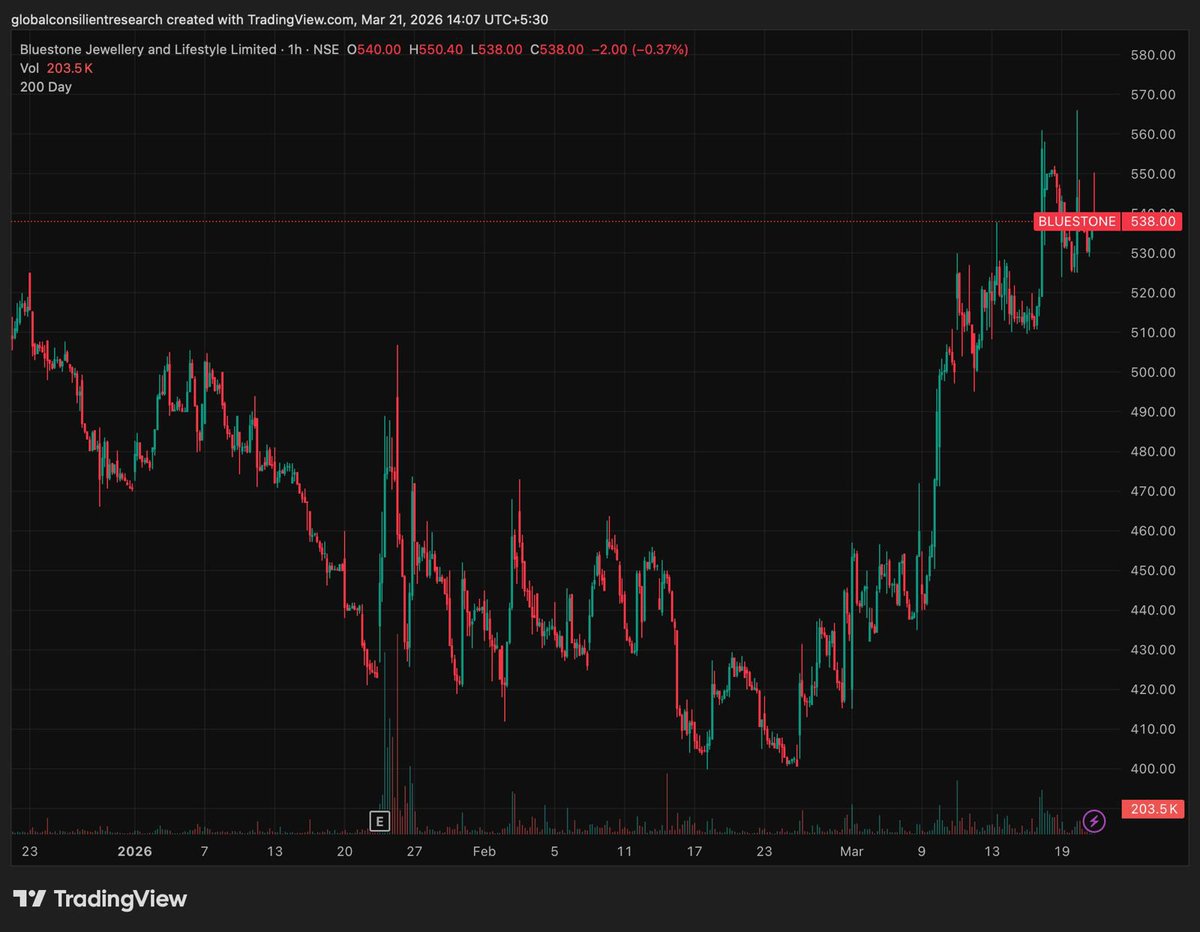The width and height of the screenshot is (1200, 932).
Task: Click the '20' date label on time axis
Action: pyautogui.click(x=344, y=852)
